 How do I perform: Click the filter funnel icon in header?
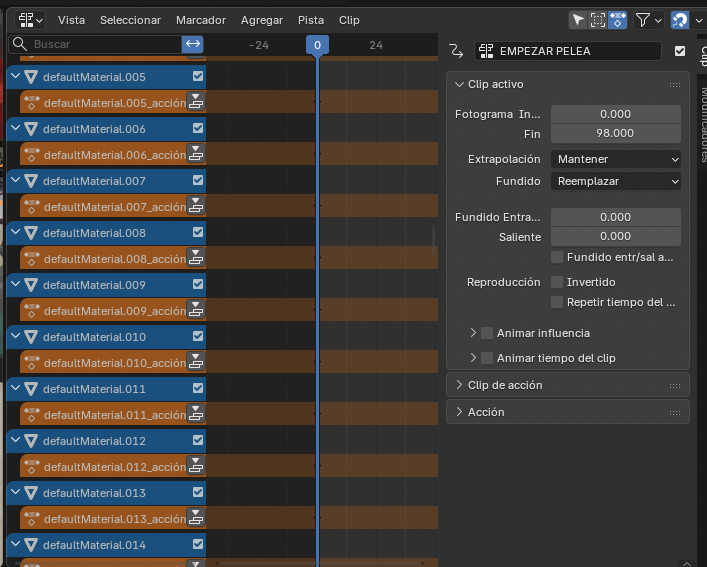pos(643,19)
